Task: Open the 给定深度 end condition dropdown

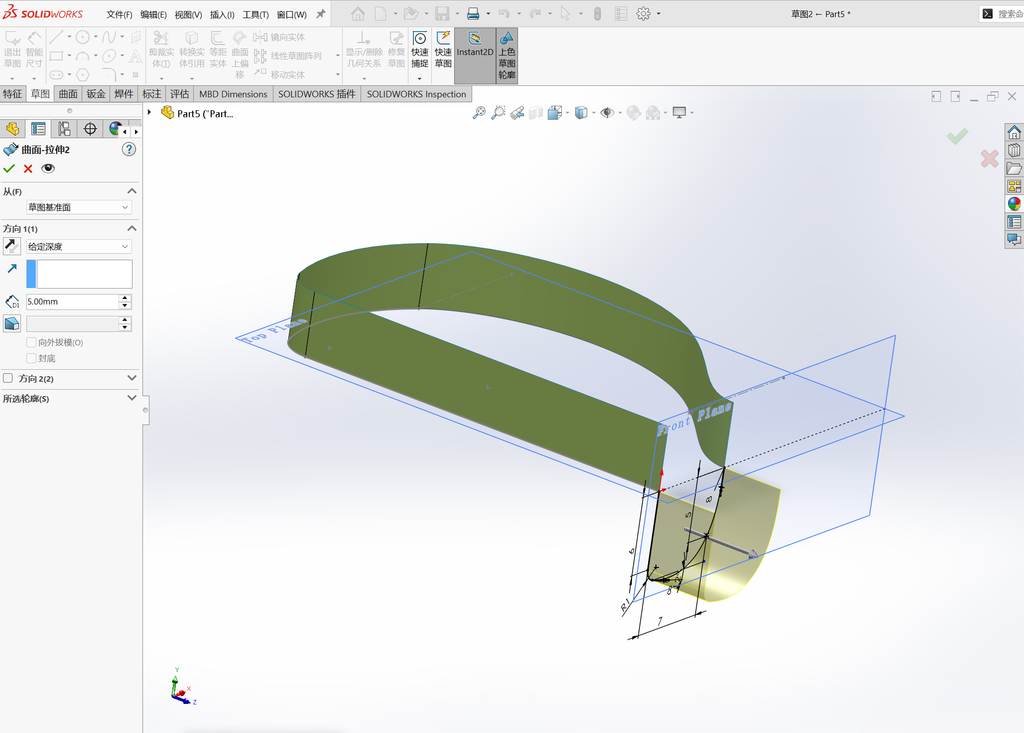Action: (78, 246)
